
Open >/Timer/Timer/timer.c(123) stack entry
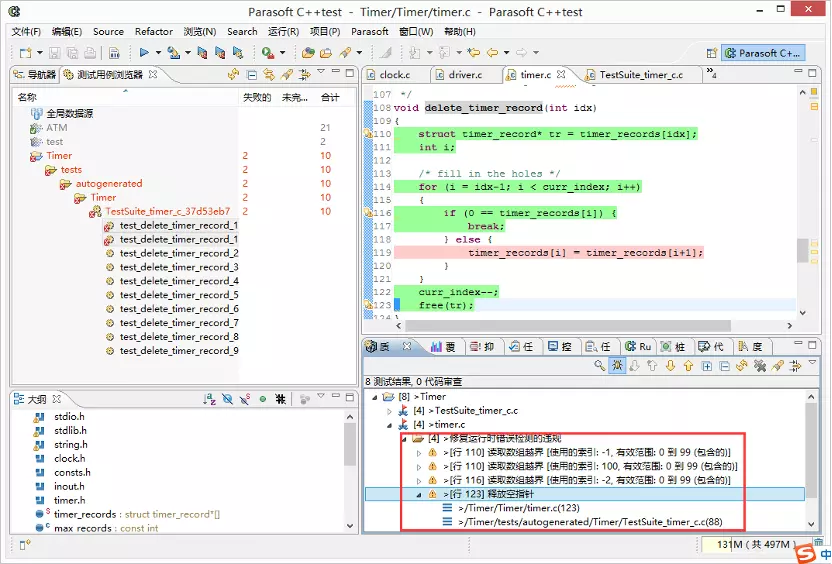[518, 508]
